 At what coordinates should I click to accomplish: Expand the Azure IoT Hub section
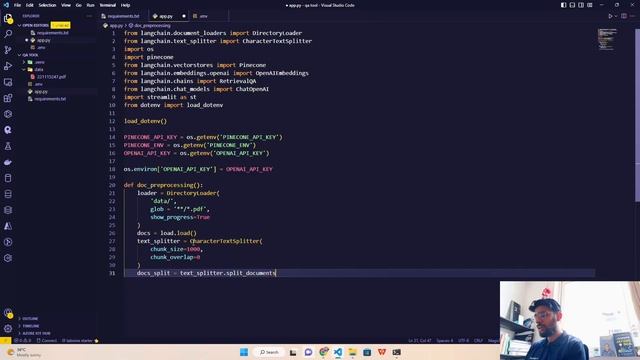point(36,333)
